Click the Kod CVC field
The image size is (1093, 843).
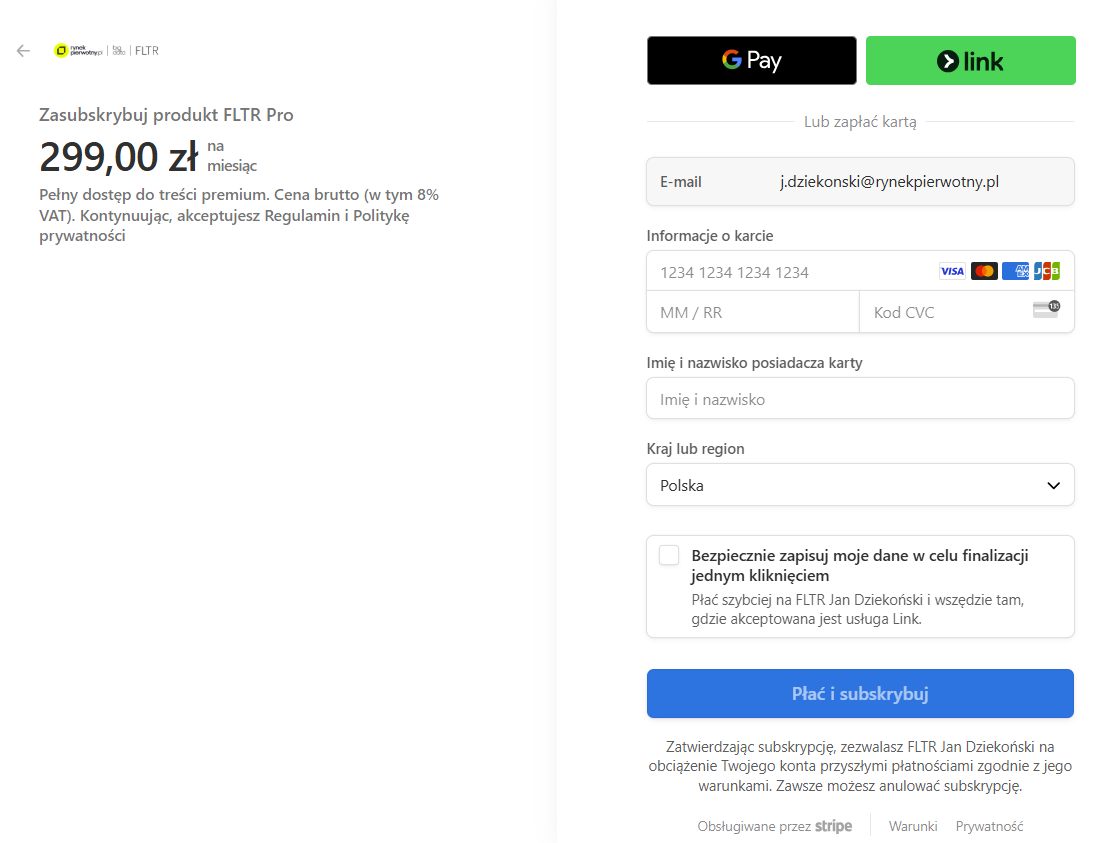tap(945, 312)
